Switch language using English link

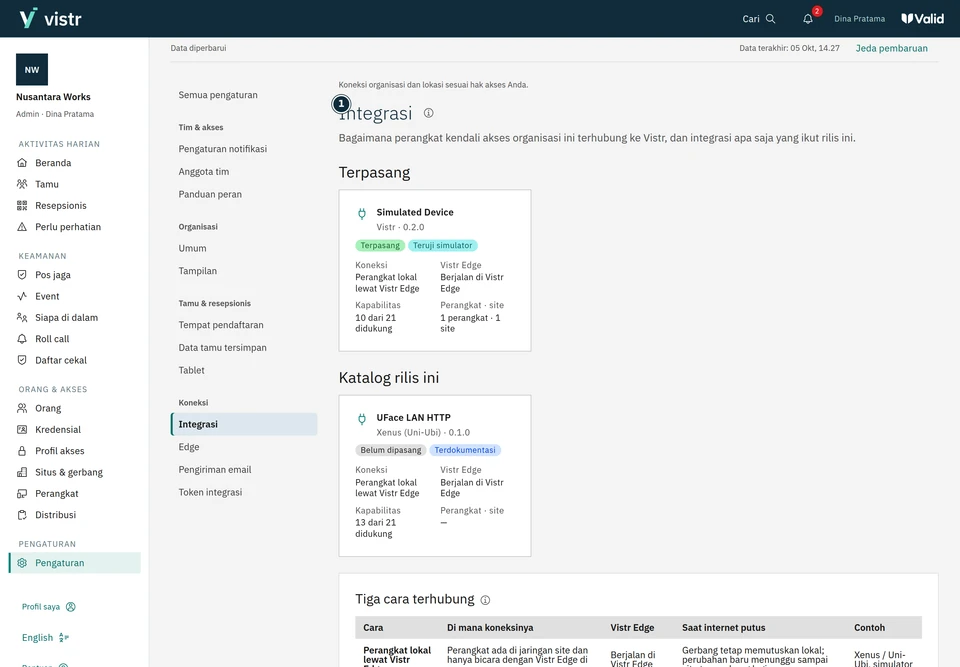tap(45, 638)
